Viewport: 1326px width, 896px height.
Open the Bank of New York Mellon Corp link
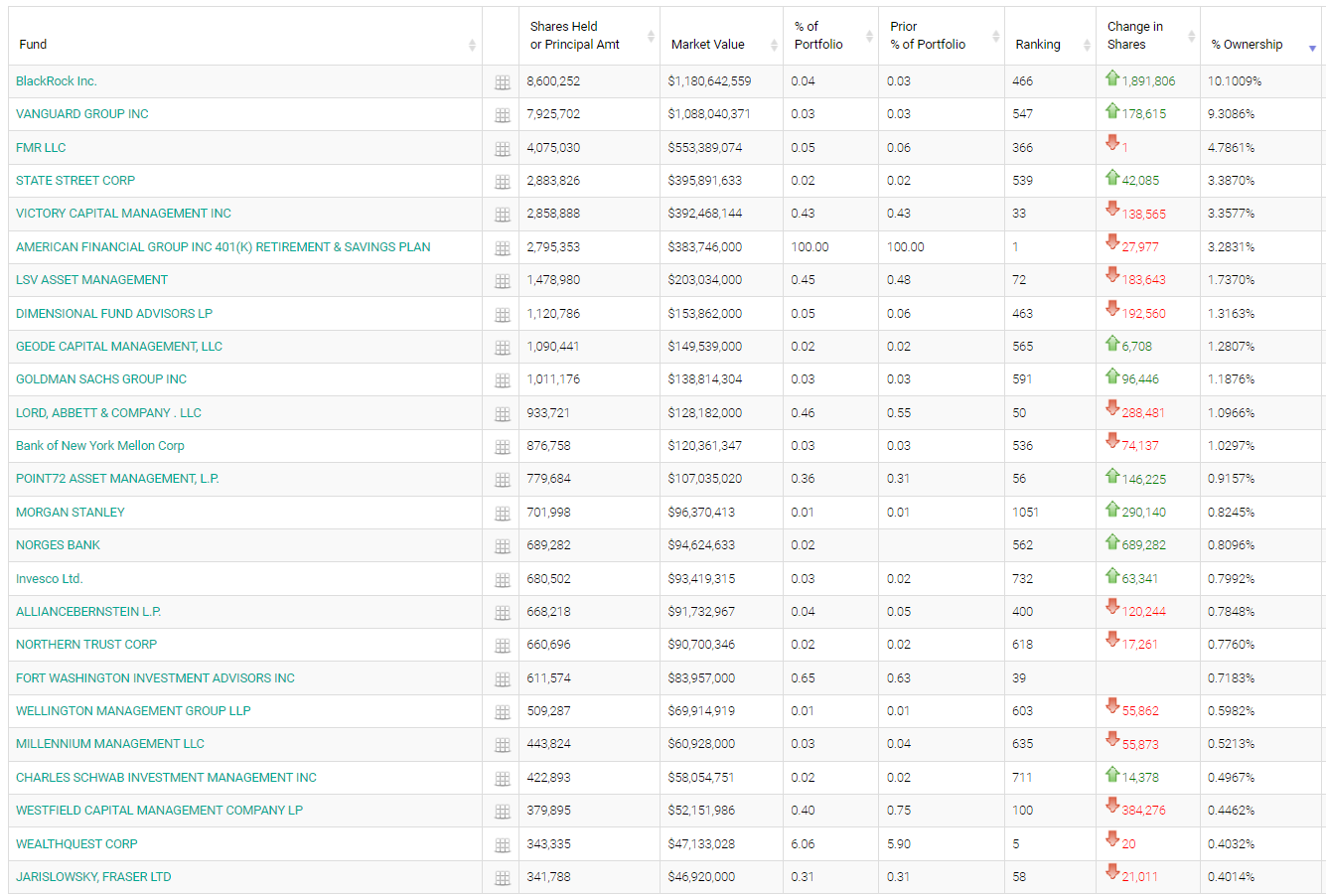100,446
